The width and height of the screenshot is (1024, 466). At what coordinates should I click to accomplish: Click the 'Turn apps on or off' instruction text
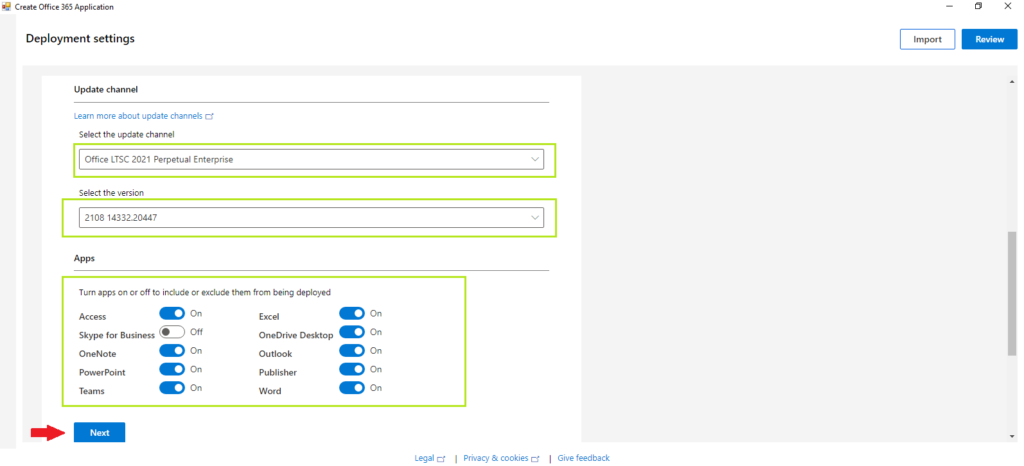(x=204, y=292)
